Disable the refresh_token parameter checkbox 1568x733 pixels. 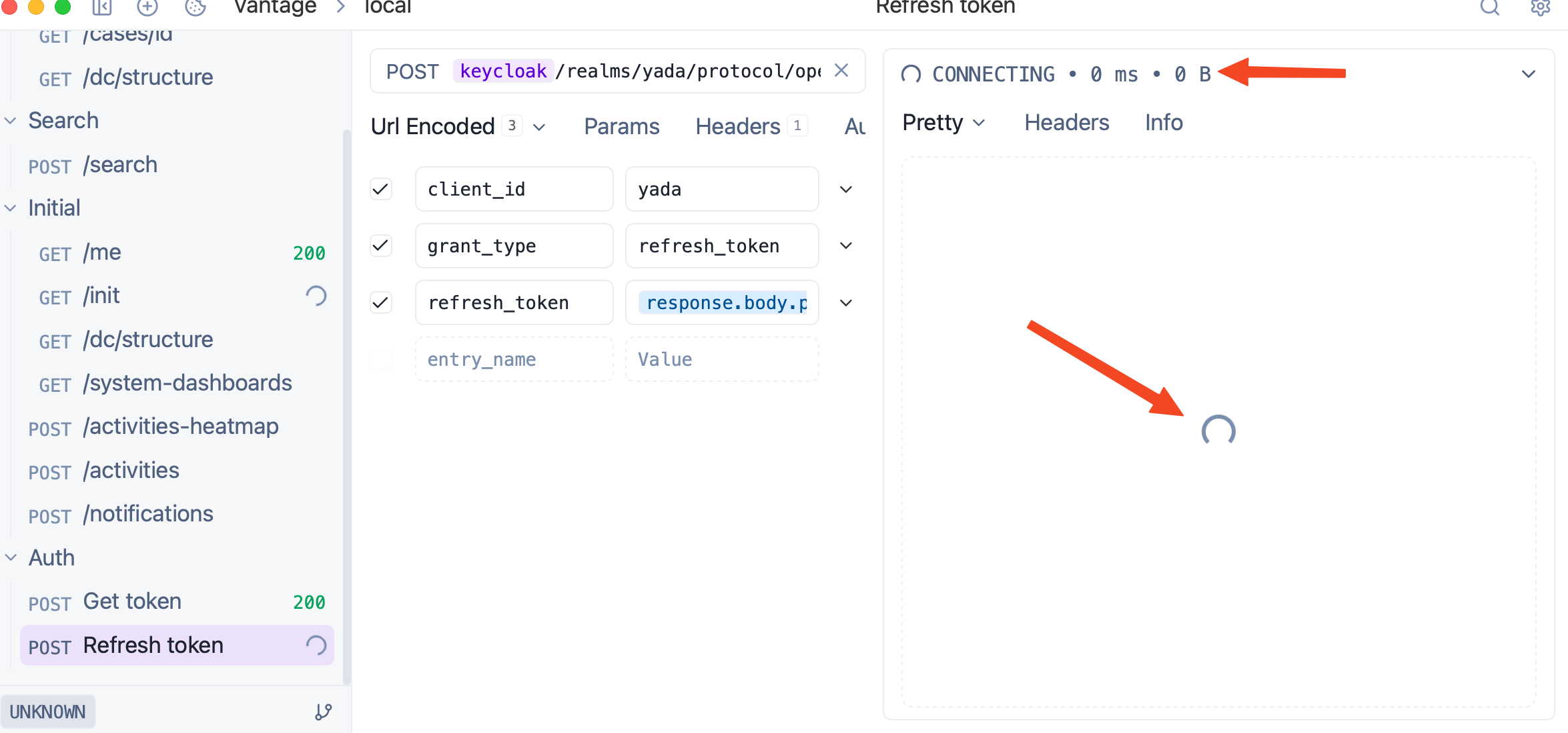[x=381, y=302]
